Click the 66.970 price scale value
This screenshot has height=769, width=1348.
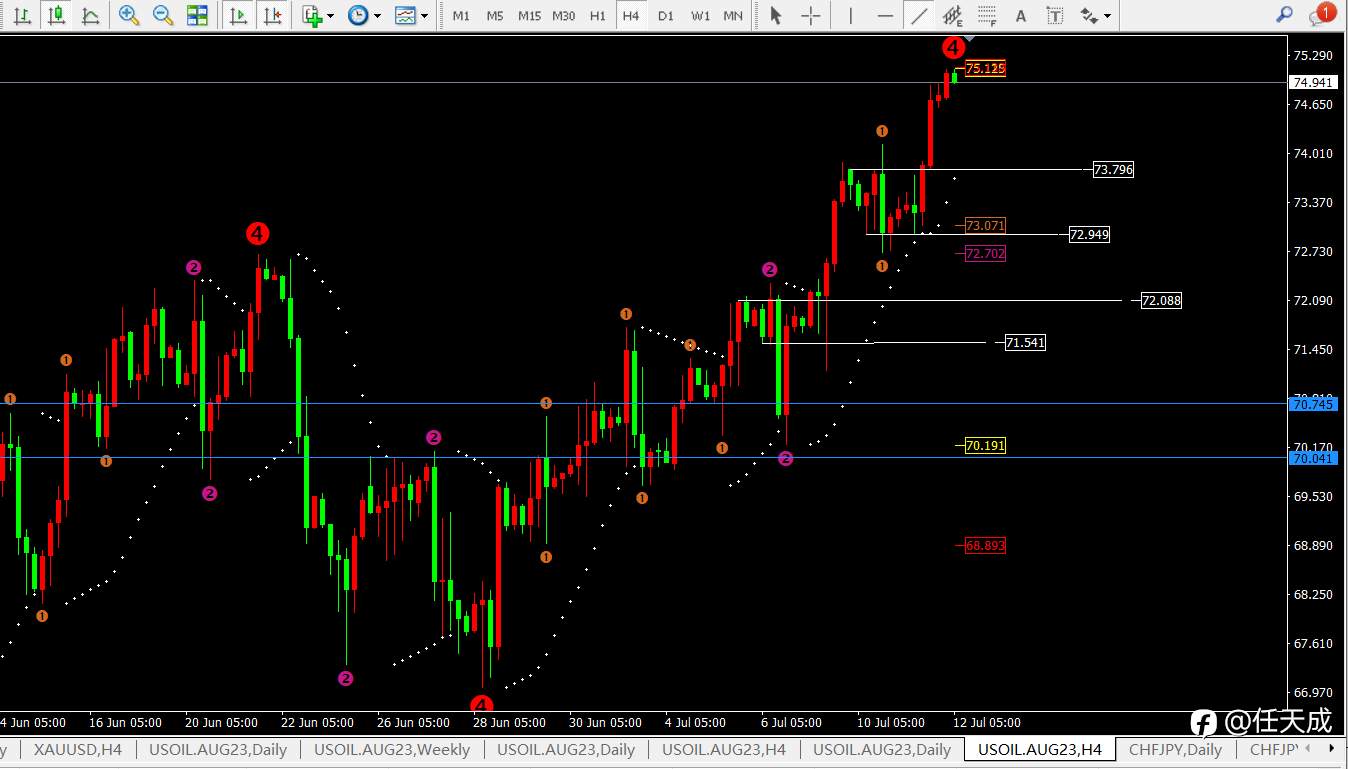[1313, 693]
